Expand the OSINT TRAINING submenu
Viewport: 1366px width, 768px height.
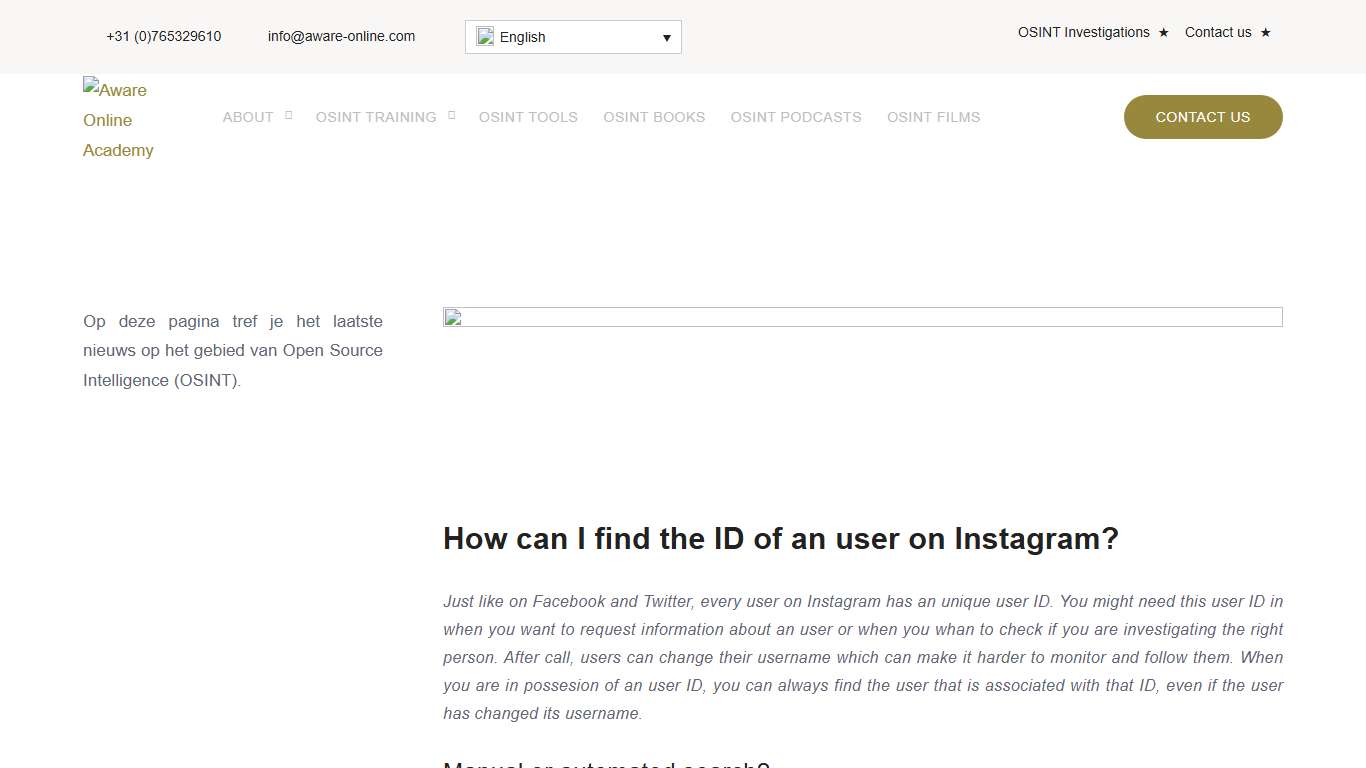tap(376, 117)
